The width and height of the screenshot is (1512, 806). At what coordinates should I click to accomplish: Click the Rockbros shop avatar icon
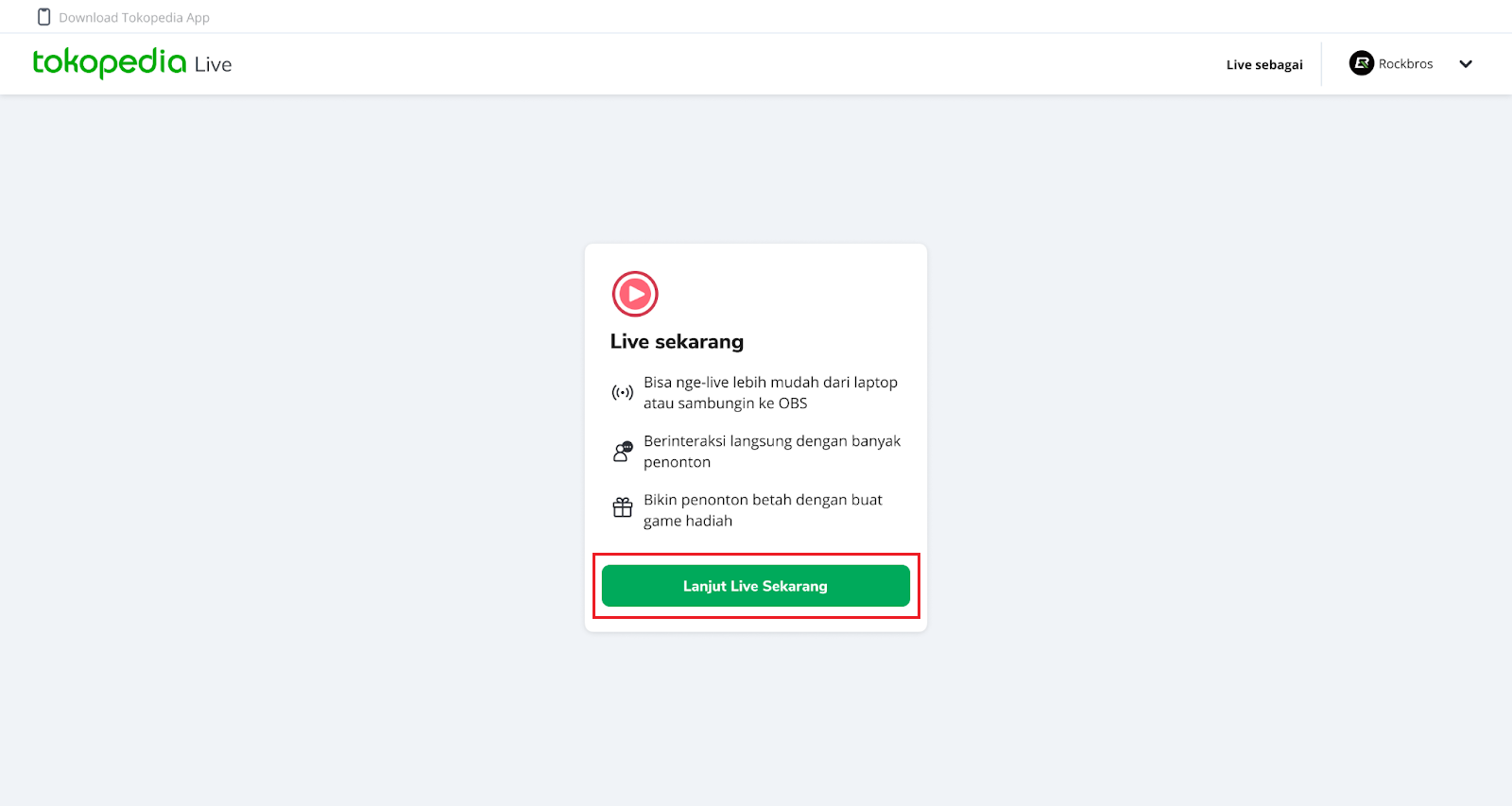pos(1361,63)
